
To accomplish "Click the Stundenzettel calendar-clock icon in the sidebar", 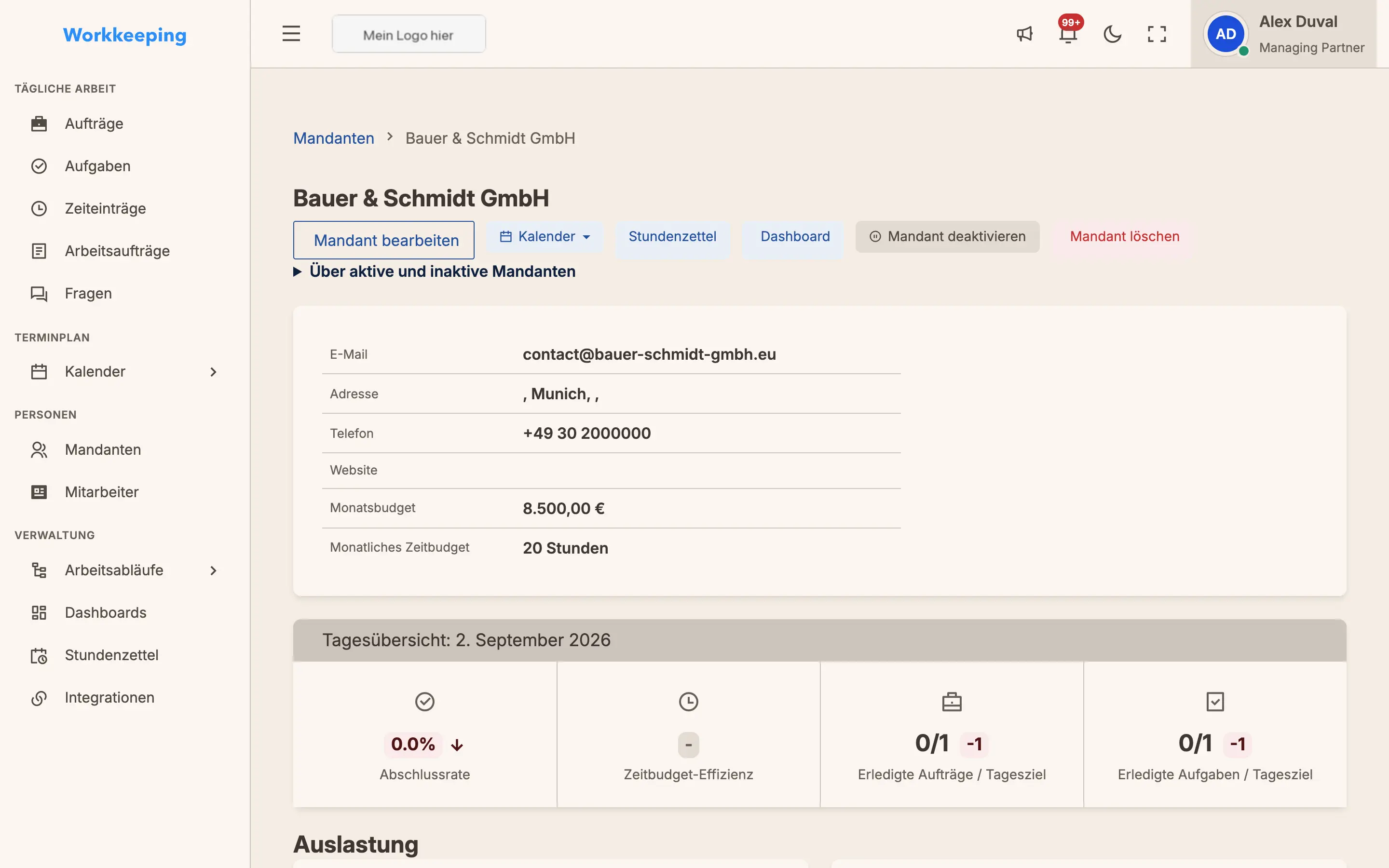I will click(39, 655).
